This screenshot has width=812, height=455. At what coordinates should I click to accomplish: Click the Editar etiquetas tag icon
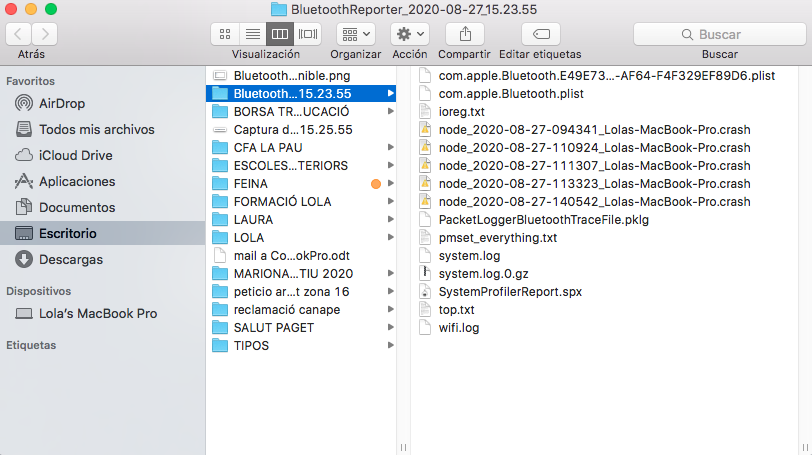coord(541,34)
